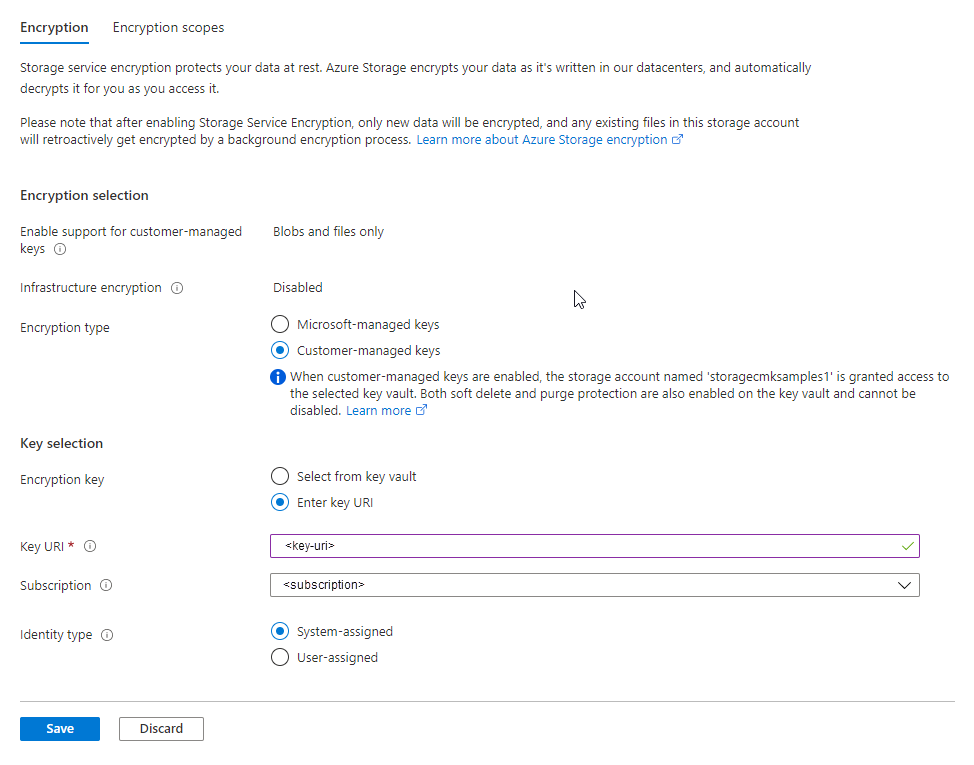Click the external-link icon next to Learn more
The height and width of the screenshot is (765, 974).
[x=420, y=410]
